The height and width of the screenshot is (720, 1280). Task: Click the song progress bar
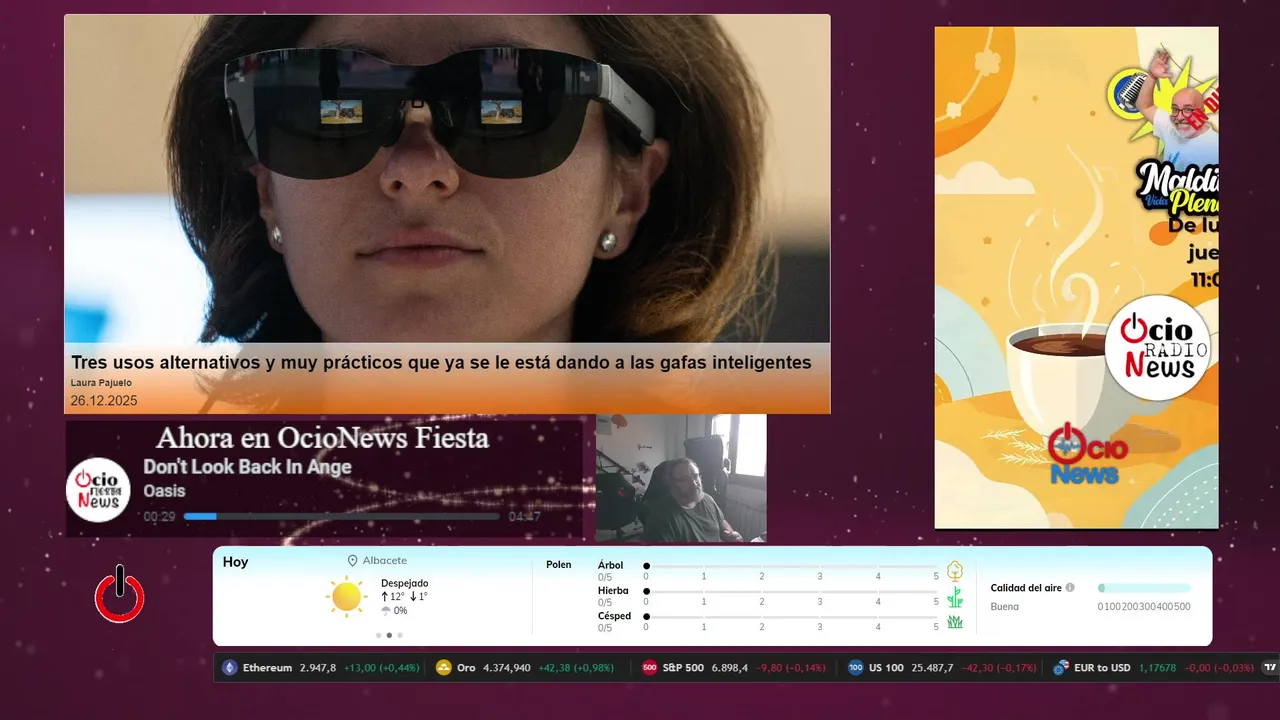pyautogui.click(x=341, y=516)
